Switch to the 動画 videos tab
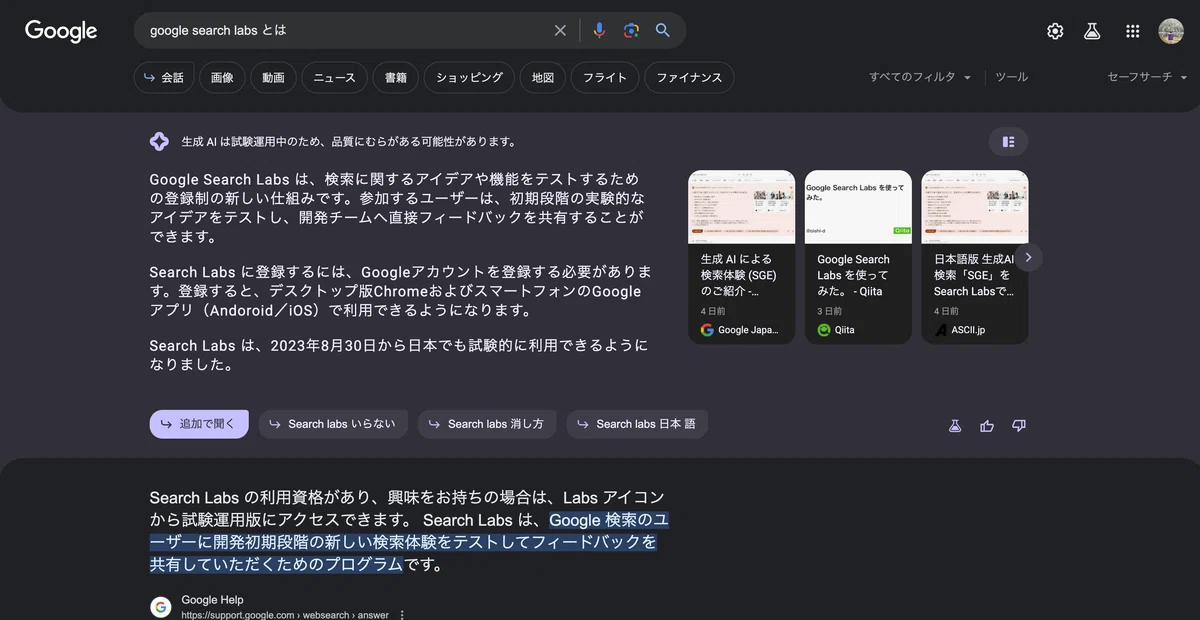1200x620 pixels. click(274, 78)
